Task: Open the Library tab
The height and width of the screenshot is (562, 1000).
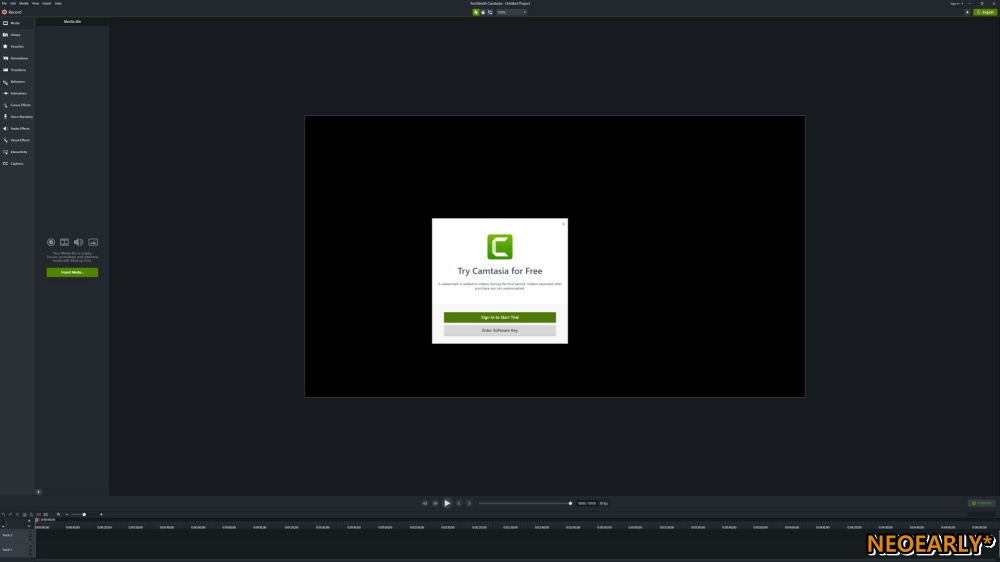Action: pos(17,34)
